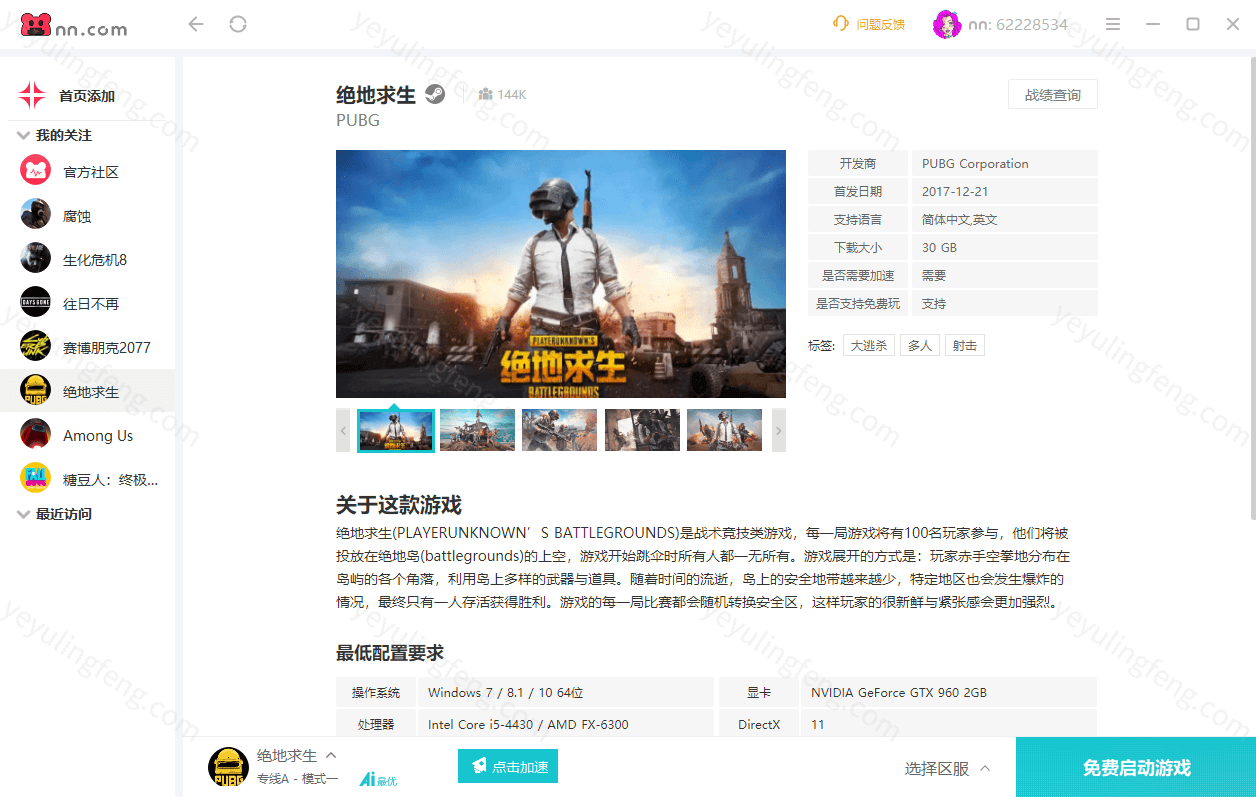Click the Ai最优 icon

[x=378, y=779]
